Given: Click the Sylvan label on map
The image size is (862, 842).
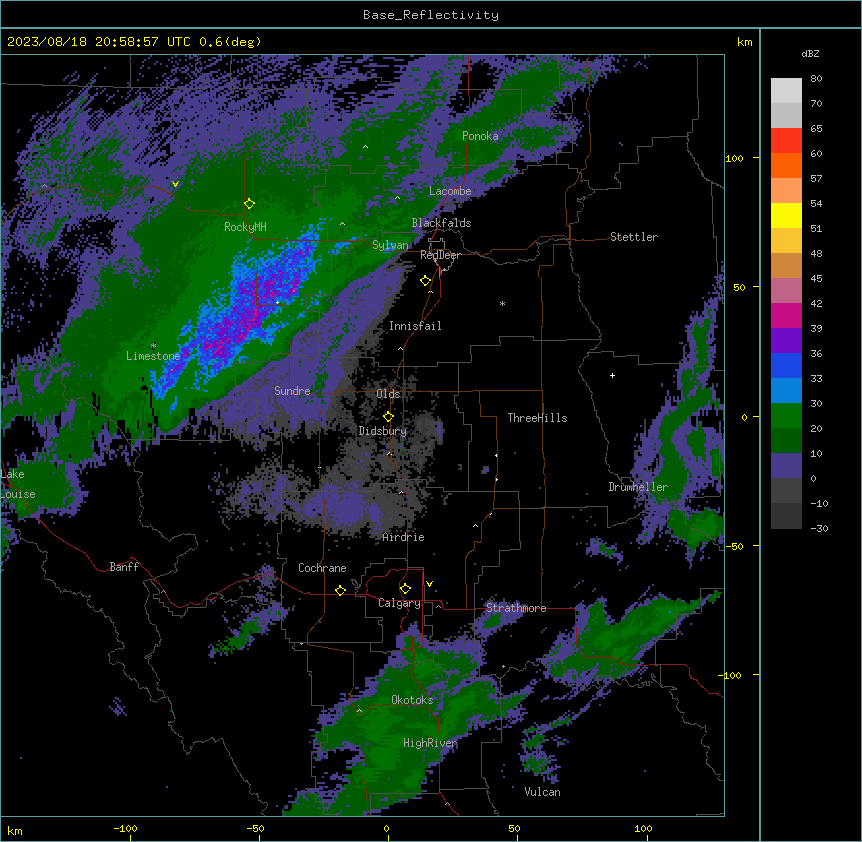Looking at the screenshot, I should coord(390,245).
